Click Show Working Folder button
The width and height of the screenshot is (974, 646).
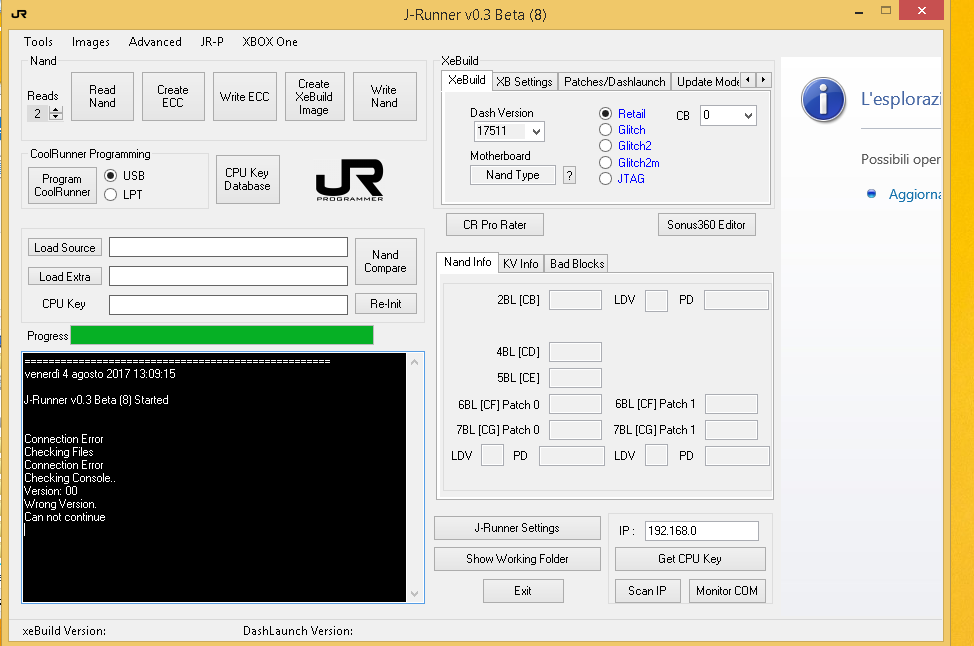click(x=517, y=559)
